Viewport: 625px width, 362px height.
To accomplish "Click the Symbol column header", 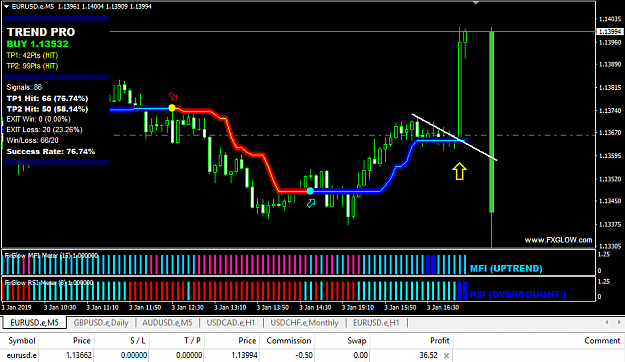I will (x=22, y=340).
